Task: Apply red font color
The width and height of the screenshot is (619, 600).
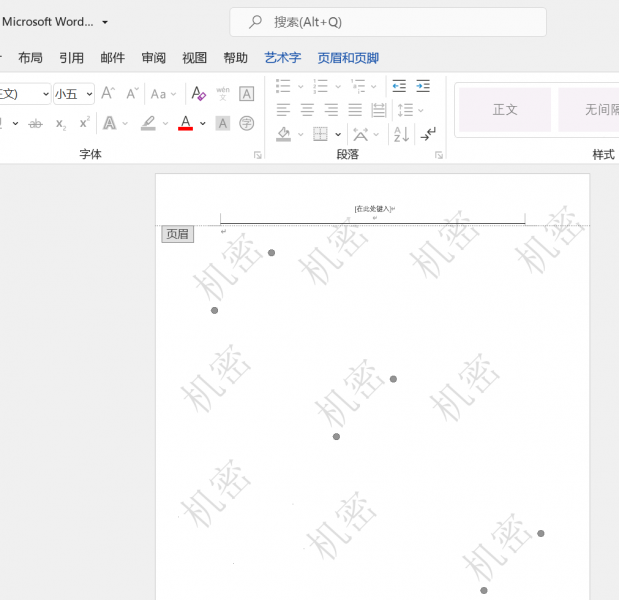Action: tap(186, 123)
